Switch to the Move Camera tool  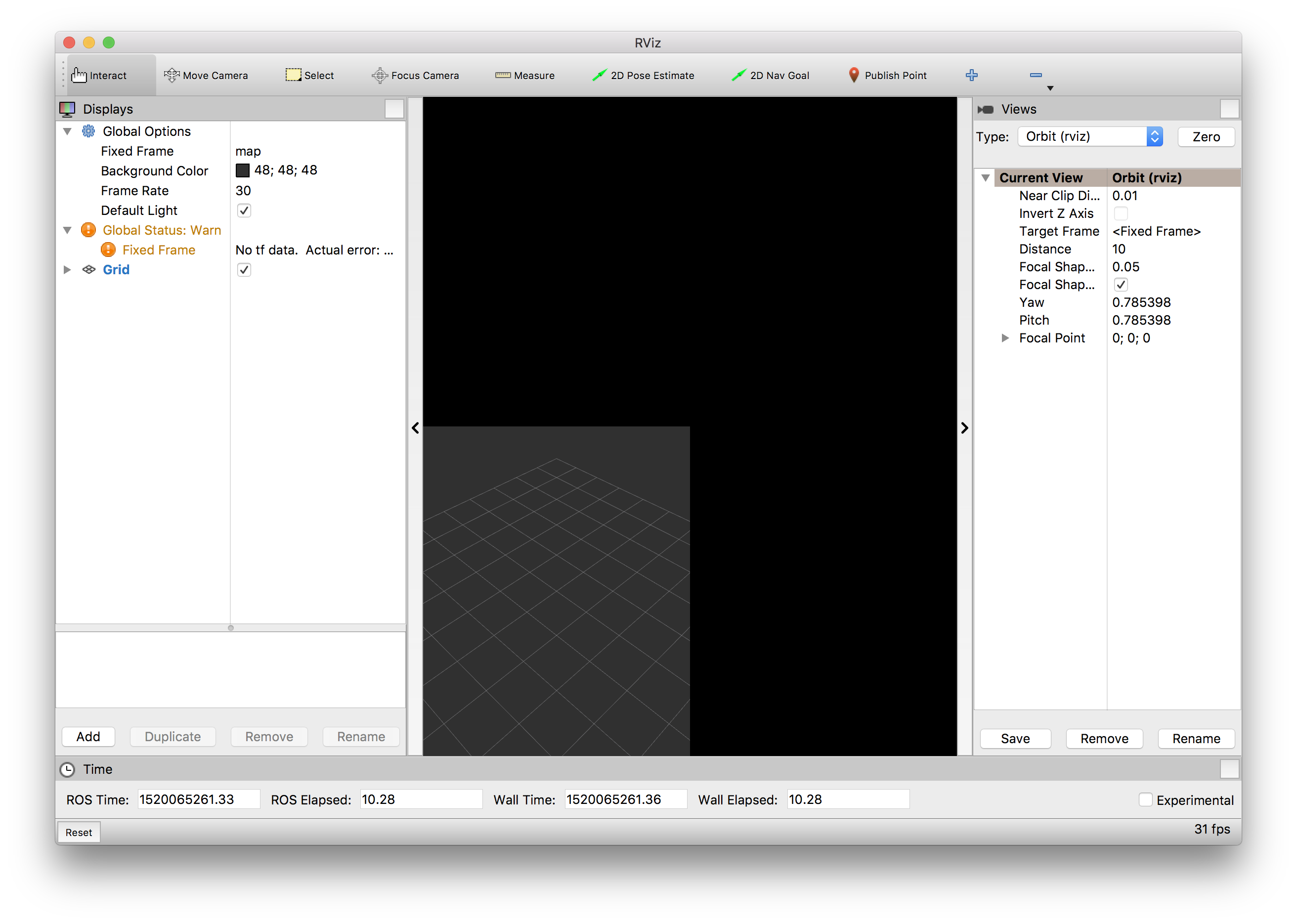coord(206,75)
